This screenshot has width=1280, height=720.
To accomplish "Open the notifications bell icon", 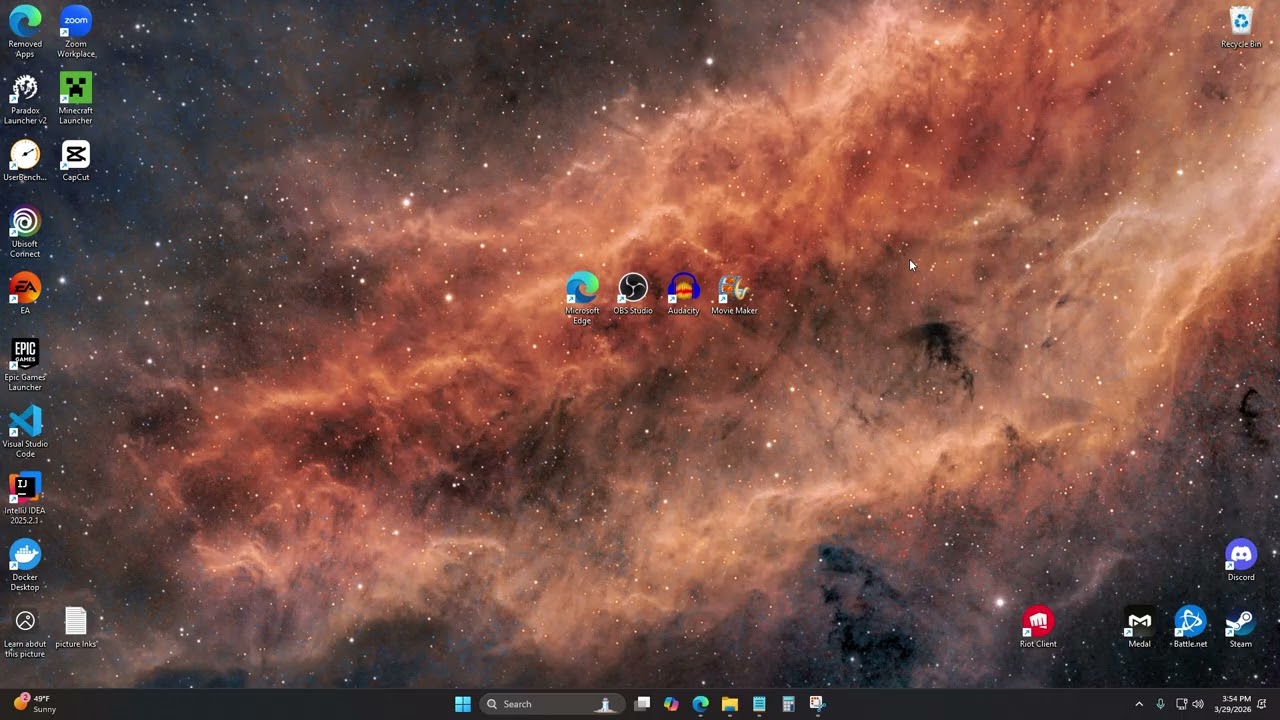I will pos(1262,704).
